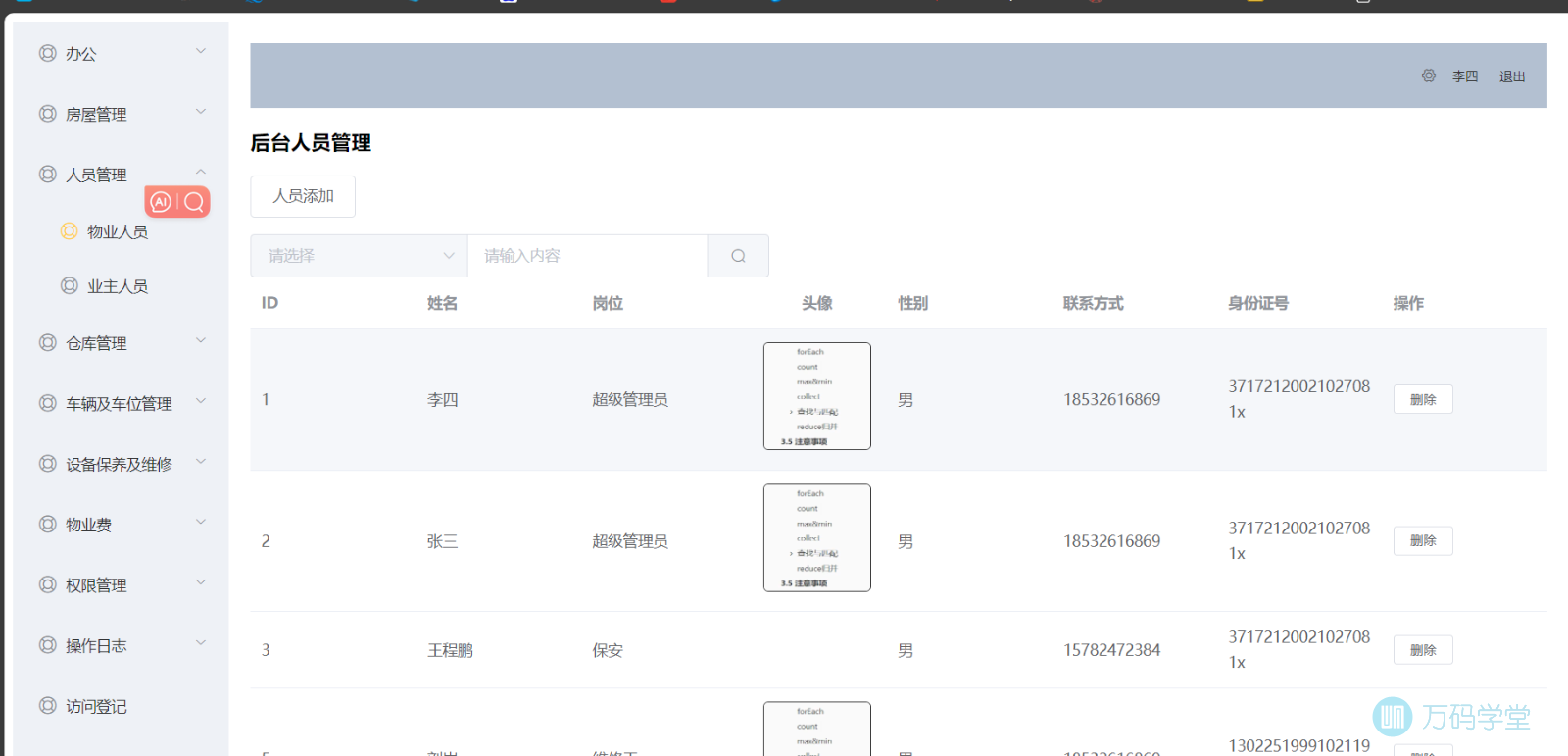Image resolution: width=1568 pixels, height=756 pixels.
Task: Click the 姓名 column header
Action: (442, 303)
